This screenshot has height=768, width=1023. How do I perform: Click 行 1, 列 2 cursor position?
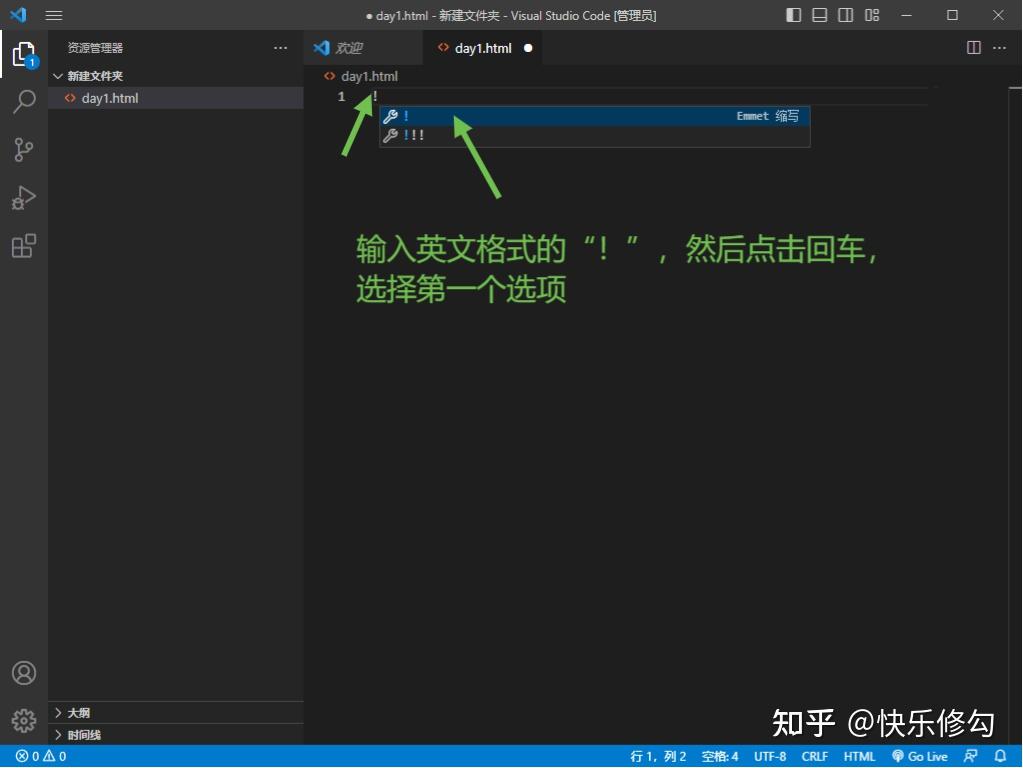(658, 756)
